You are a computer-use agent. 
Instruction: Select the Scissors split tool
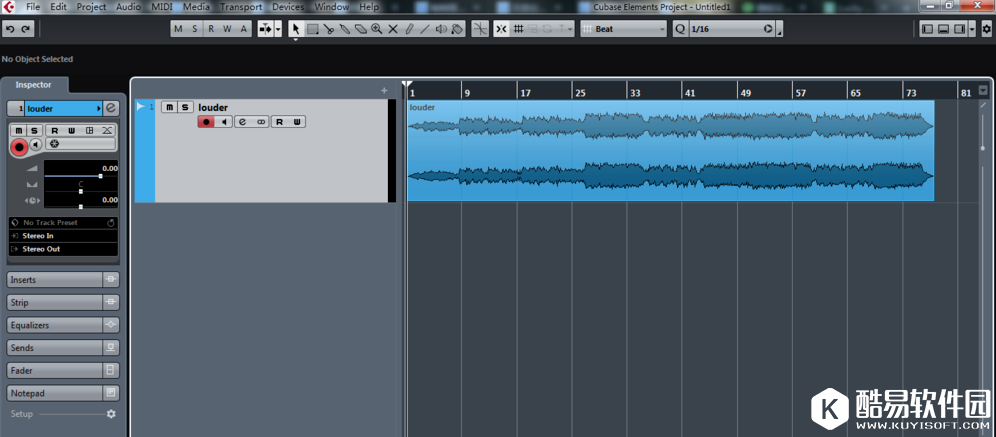point(328,29)
